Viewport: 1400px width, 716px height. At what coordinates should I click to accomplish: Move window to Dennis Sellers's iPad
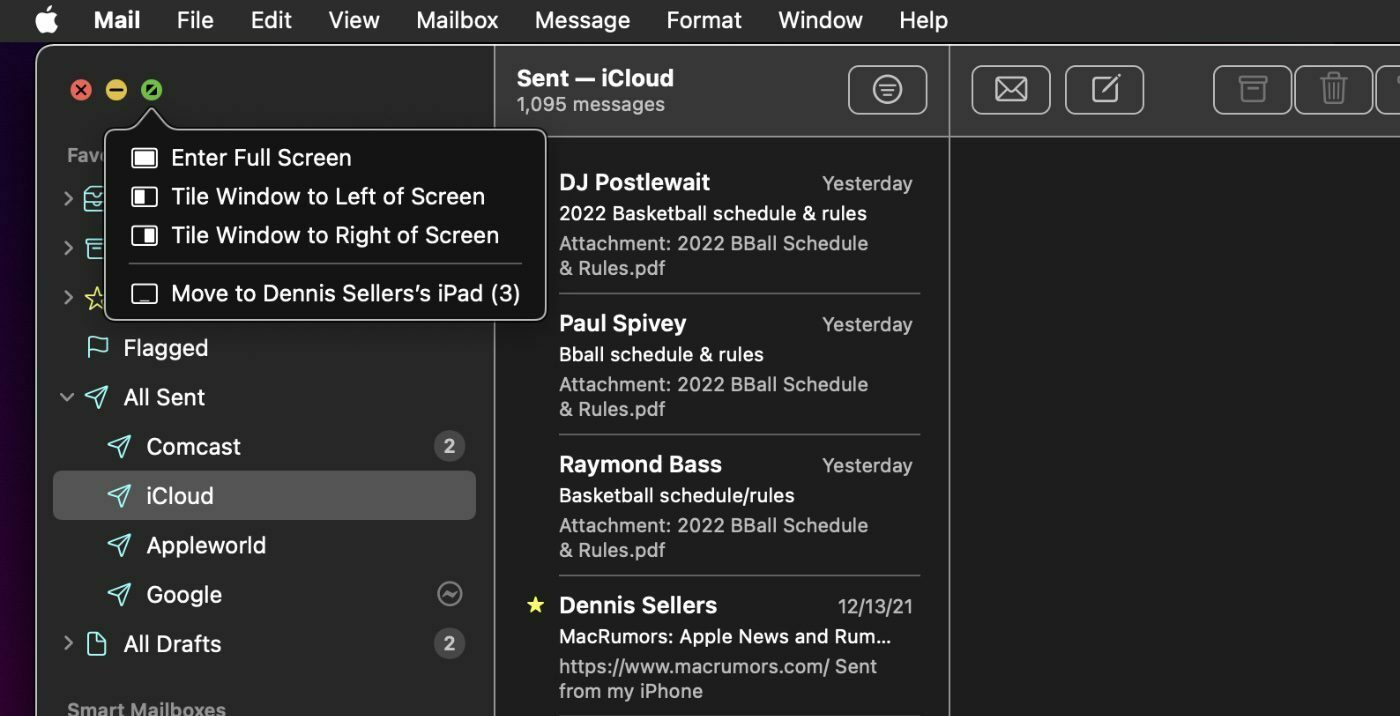pyautogui.click(x=325, y=293)
